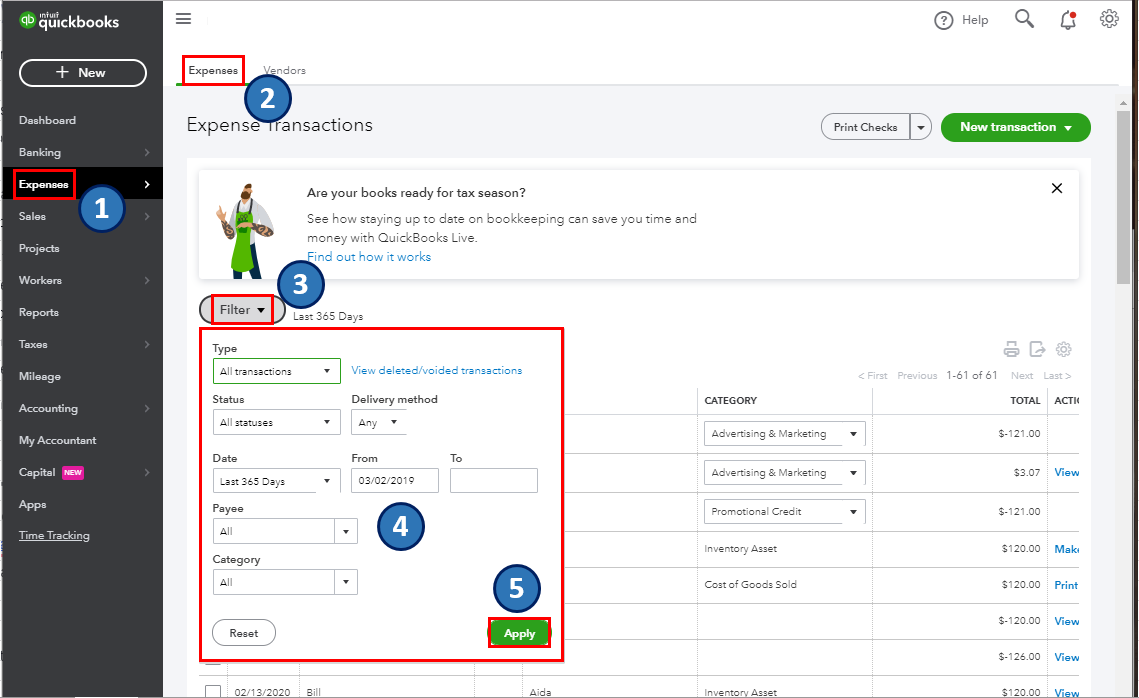Open Print Checks dropdown arrow

[x=920, y=127]
